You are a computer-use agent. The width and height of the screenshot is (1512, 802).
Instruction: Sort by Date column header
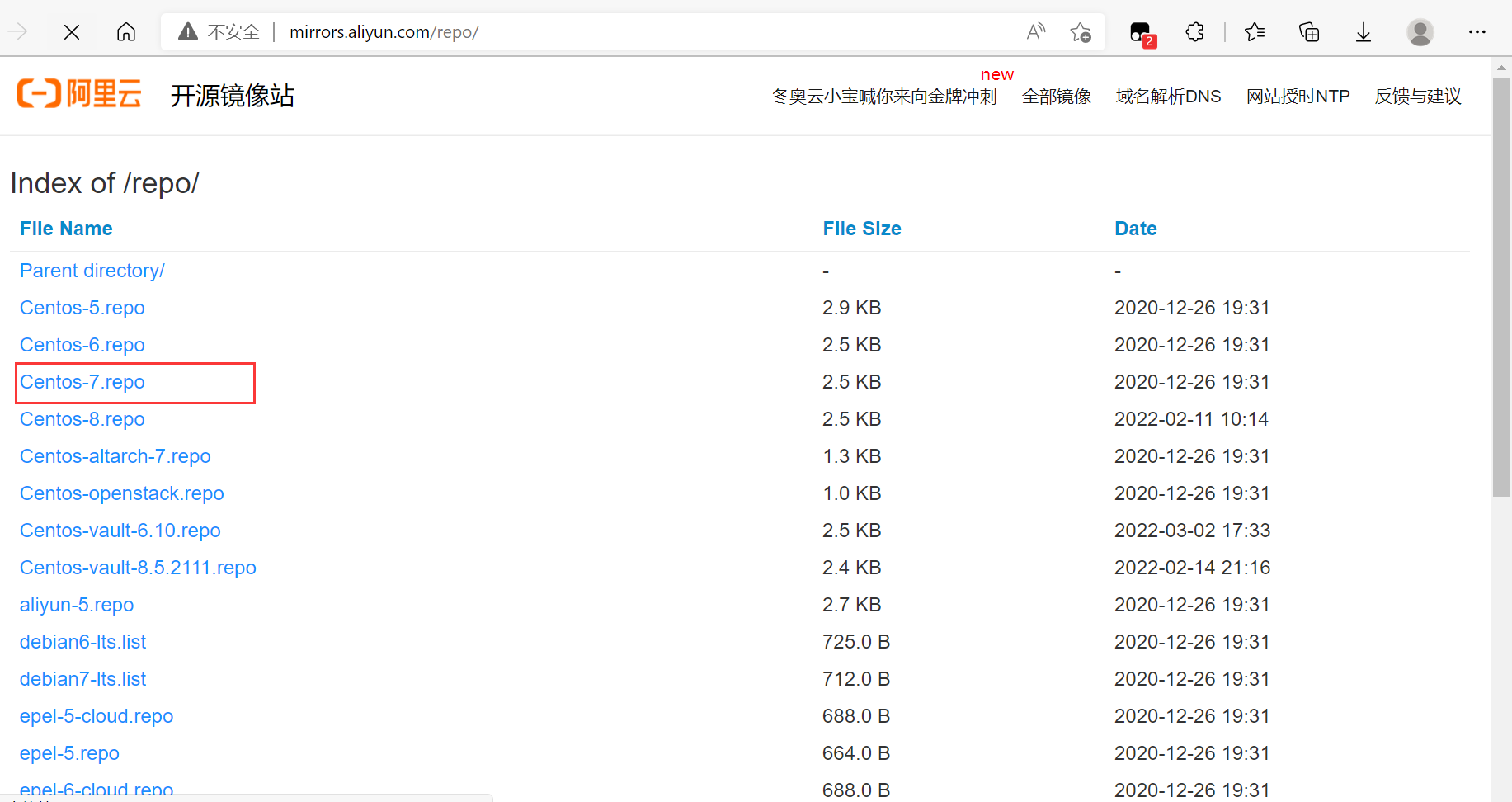click(x=1136, y=229)
